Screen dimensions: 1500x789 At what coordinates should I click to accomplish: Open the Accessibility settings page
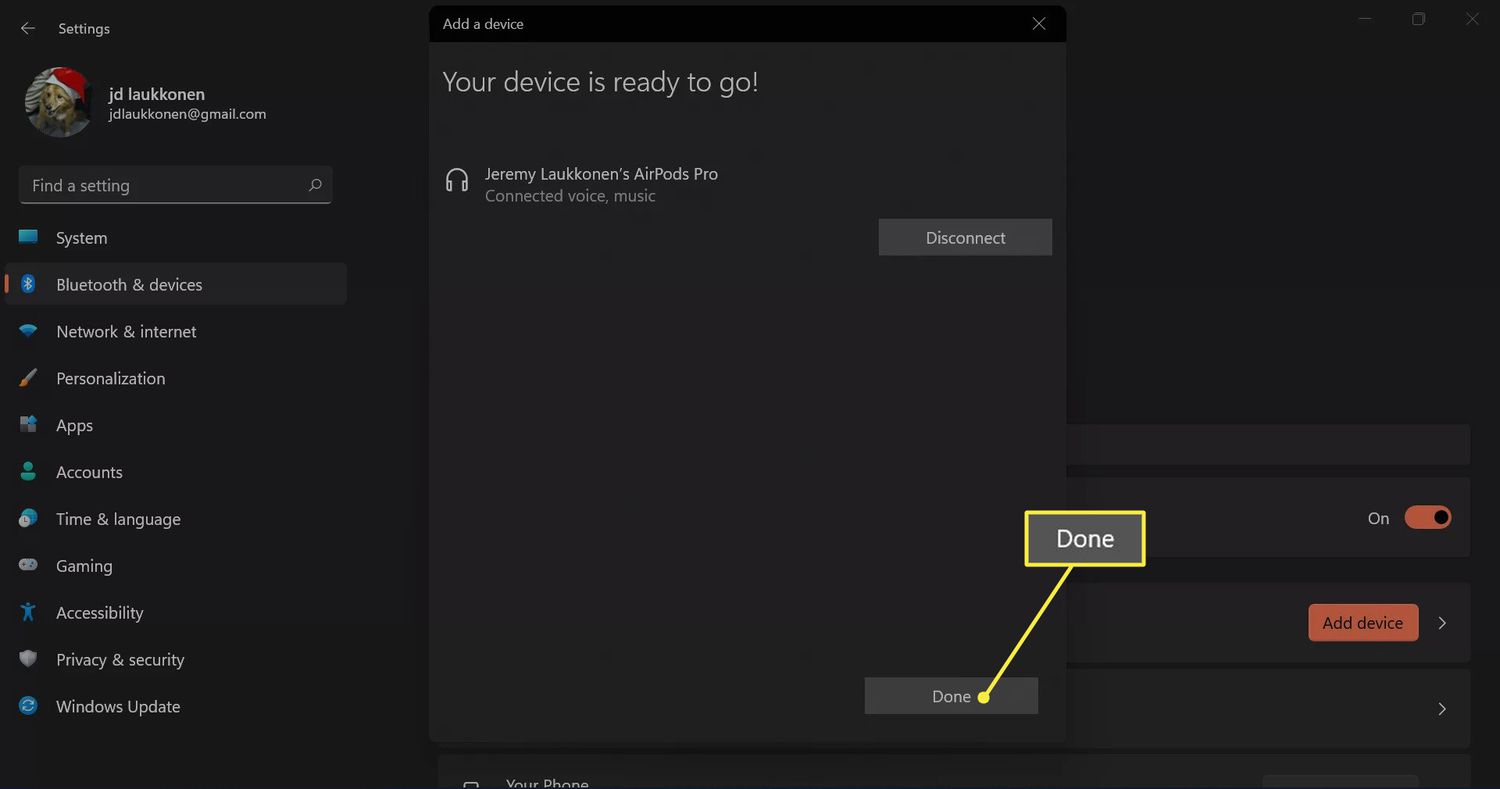(99, 613)
